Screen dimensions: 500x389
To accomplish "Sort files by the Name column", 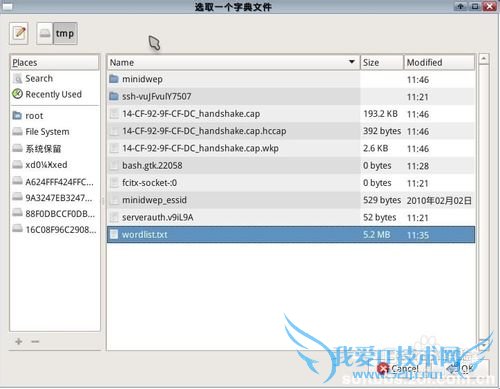I will click(x=233, y=62).
